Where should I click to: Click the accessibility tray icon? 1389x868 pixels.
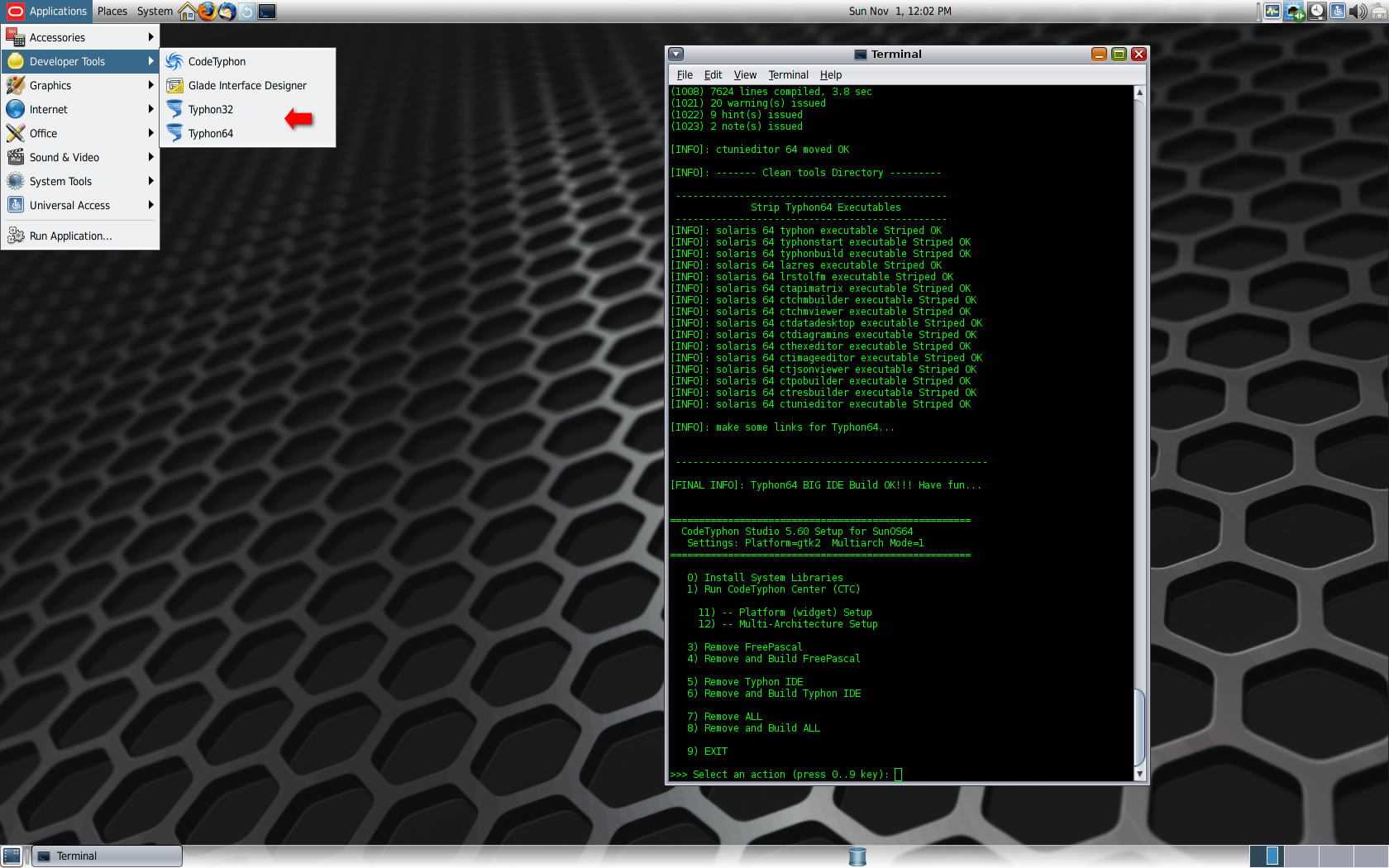(x=1337, y=12)
